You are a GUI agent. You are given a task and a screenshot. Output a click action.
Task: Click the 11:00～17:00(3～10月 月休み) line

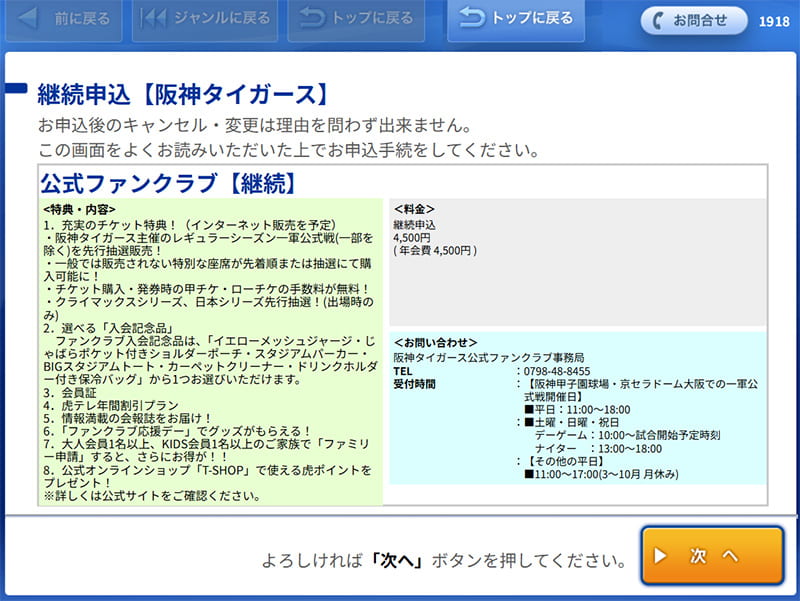602,474
